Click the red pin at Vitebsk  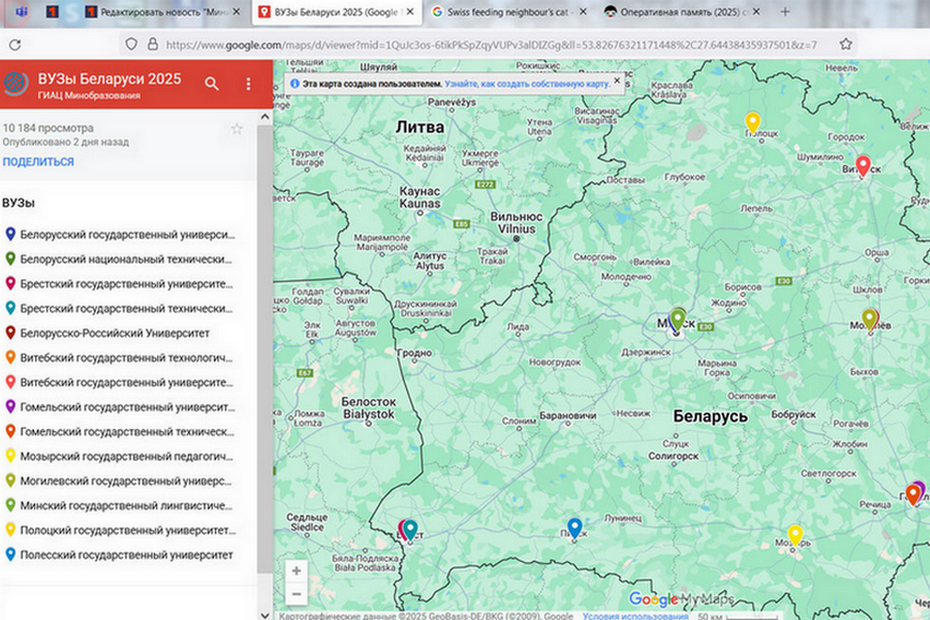coord(863,166)
